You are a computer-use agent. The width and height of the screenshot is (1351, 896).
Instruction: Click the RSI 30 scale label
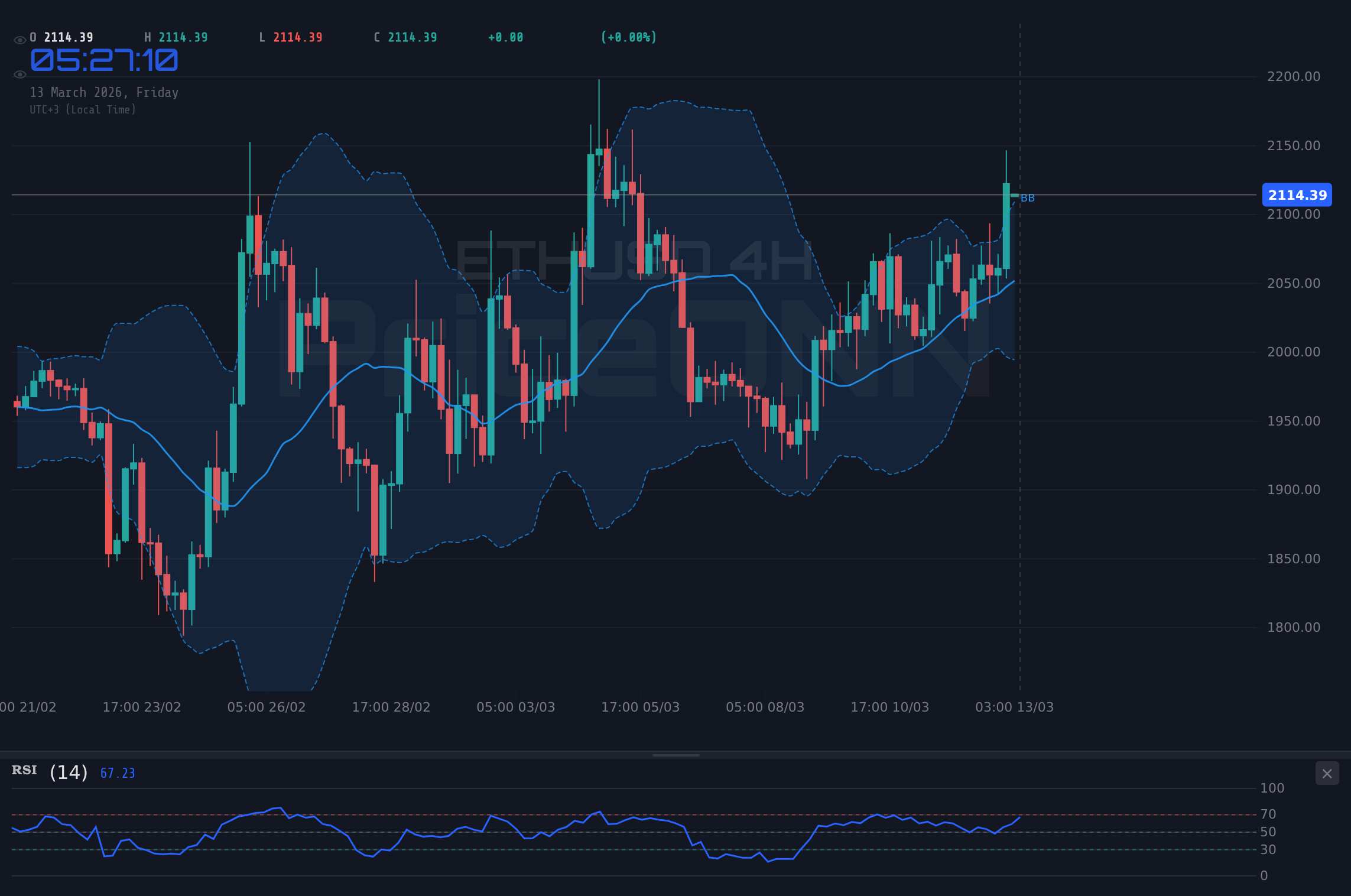point(1268,849)
